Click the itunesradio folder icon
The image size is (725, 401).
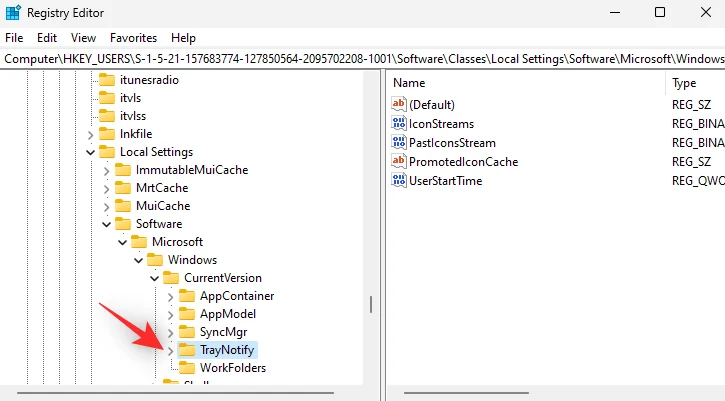tap(107, 80)
